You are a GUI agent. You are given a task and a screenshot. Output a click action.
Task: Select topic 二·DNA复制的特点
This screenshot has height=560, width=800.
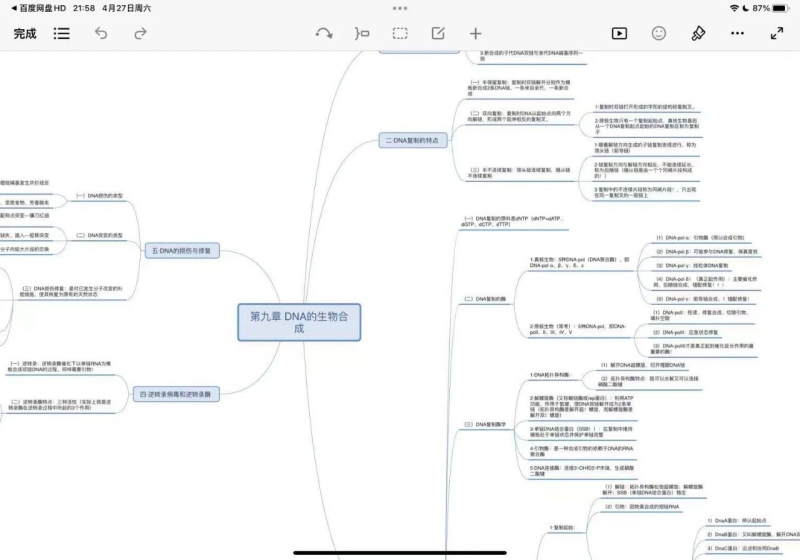pyautogui.click(x=413, y=140)
